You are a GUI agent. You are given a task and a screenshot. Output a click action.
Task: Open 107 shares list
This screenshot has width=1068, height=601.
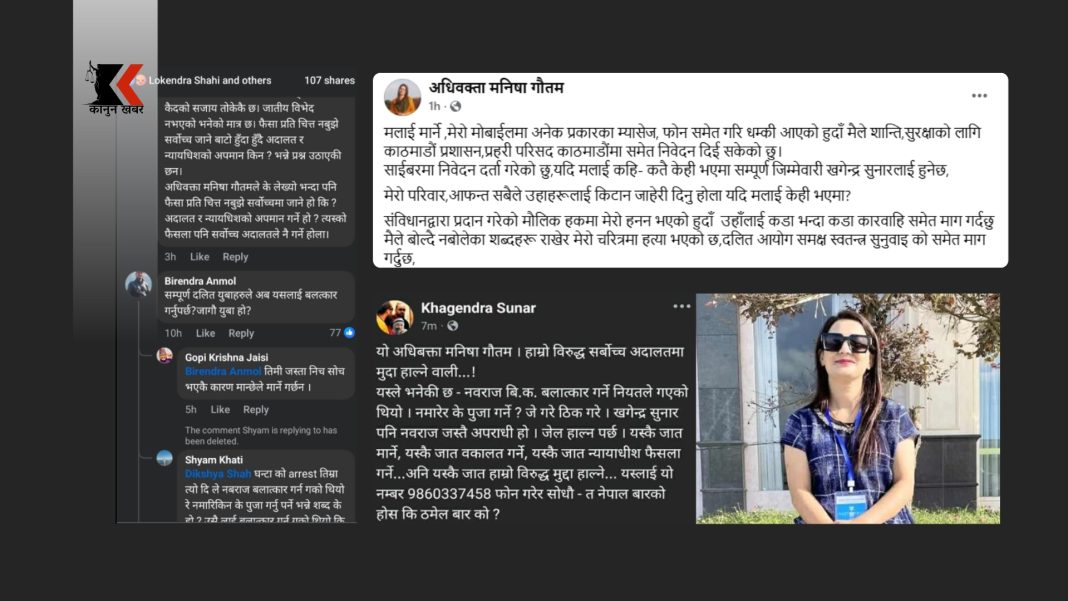(x=330, y=80)
